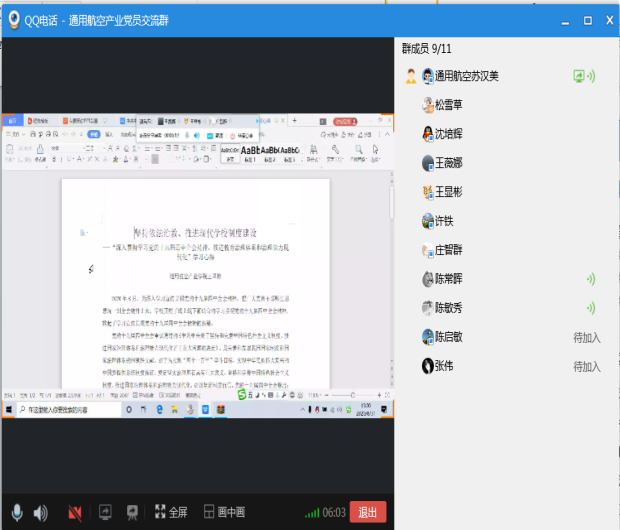Click 王薇娜's avatar icon
This screenshot has width=620, height=530.
click(x=427, y=163)
